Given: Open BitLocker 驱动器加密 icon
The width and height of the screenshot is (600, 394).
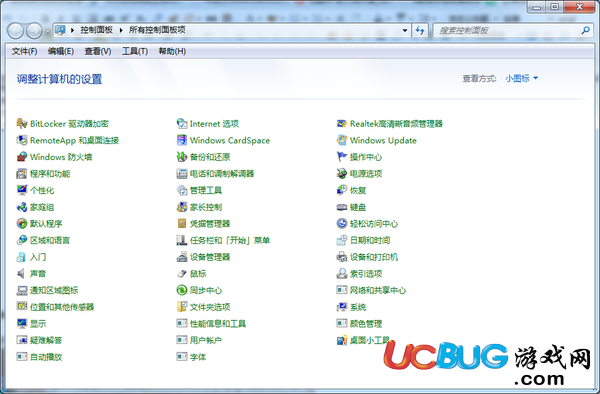Looking at the screenshot, I should coord(22,124).
